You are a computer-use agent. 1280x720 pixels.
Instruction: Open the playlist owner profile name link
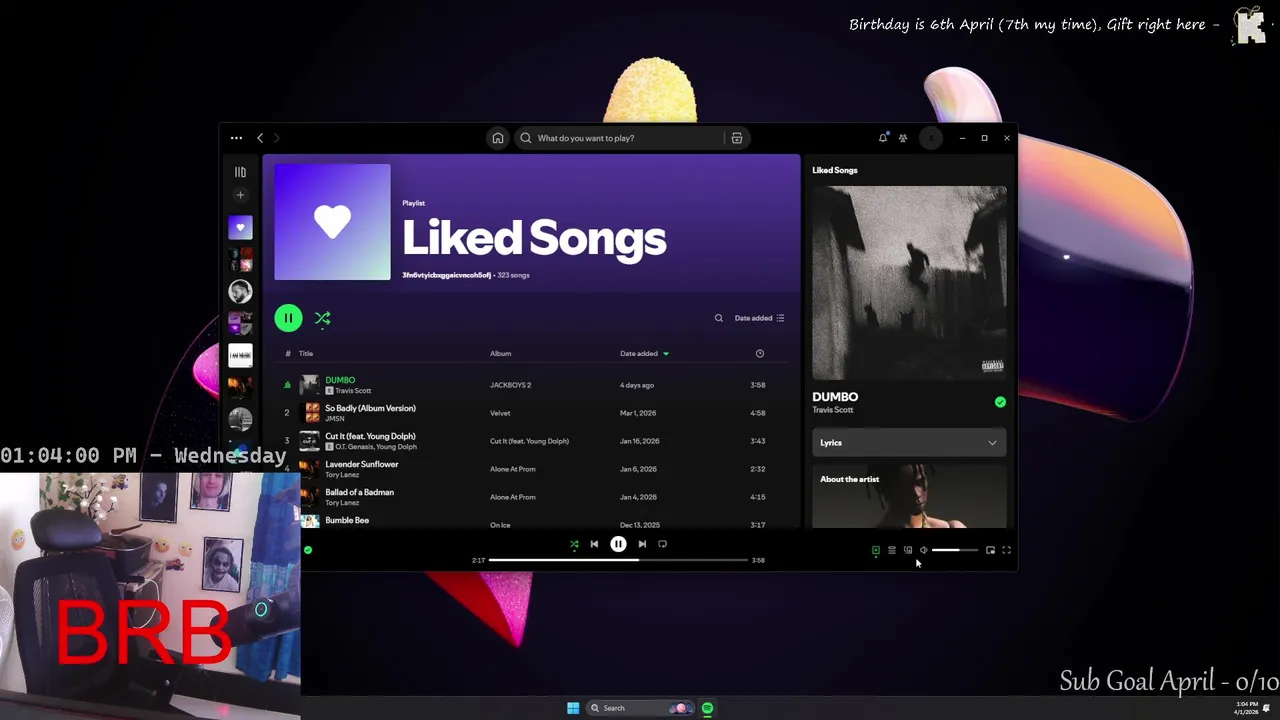(446, 275)
